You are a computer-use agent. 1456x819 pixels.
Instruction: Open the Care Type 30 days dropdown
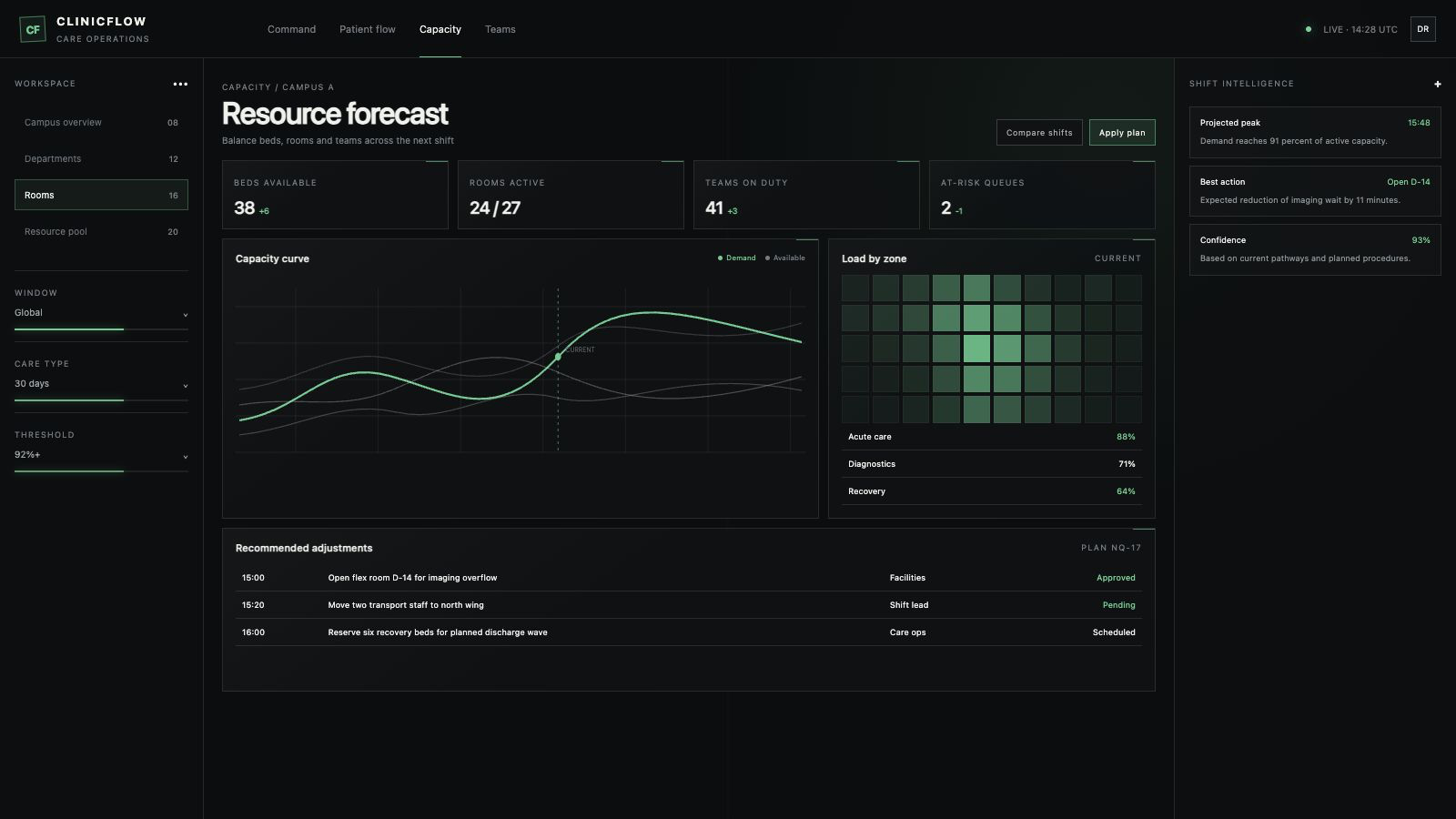tap(101, 384)
